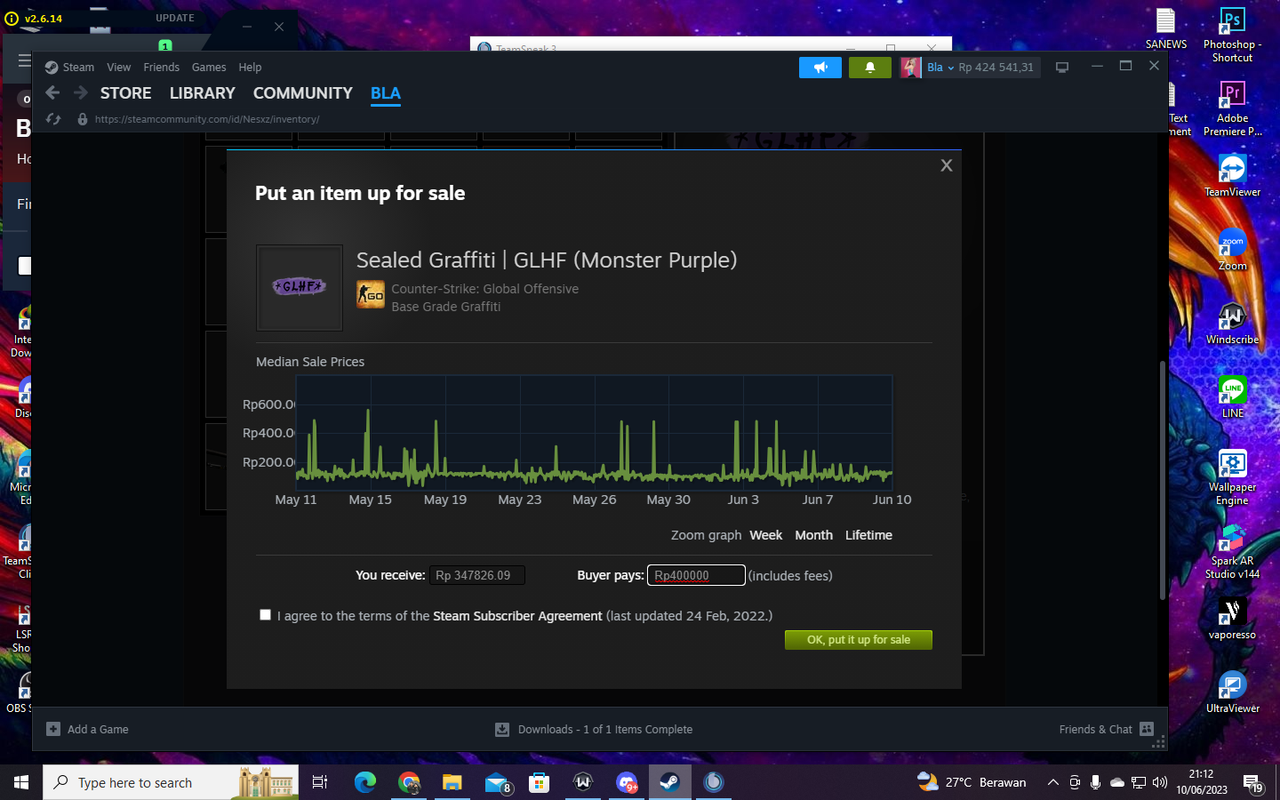Image resolution: width=1280 pixels, height=800 pixels.
Task: Click the taskbar volume icon
Action: click(x=1160, y=782)
